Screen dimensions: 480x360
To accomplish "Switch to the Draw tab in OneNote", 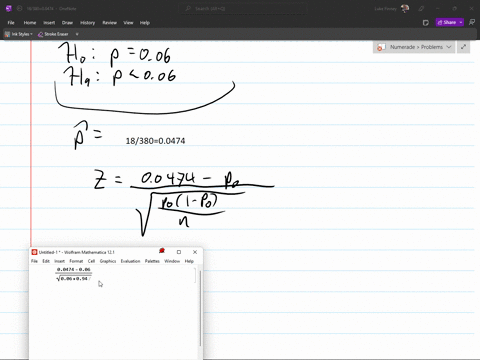I will tap(67, 23).
